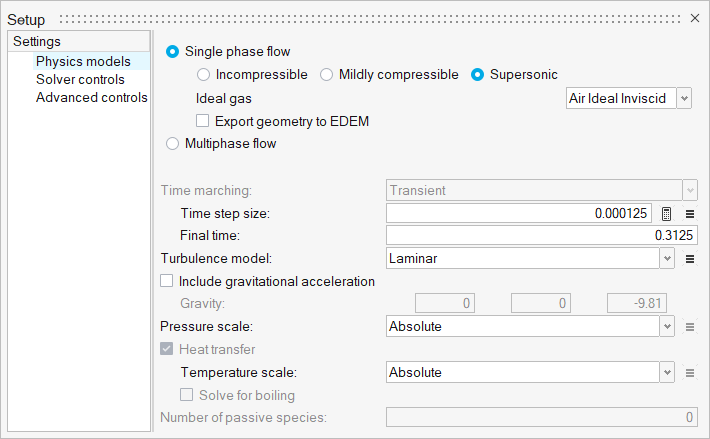Select the Single phase flow option
710x439 pixels.
coord(173,51)
